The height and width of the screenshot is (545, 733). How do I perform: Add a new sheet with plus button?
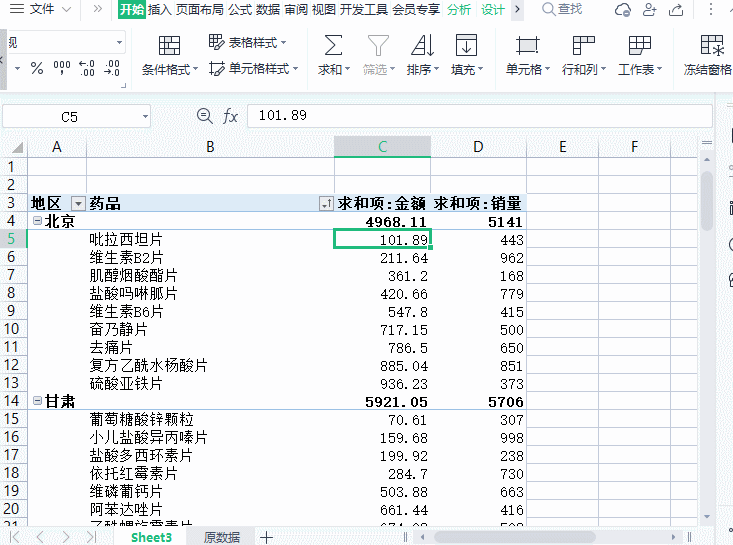(x=267, y=537)
